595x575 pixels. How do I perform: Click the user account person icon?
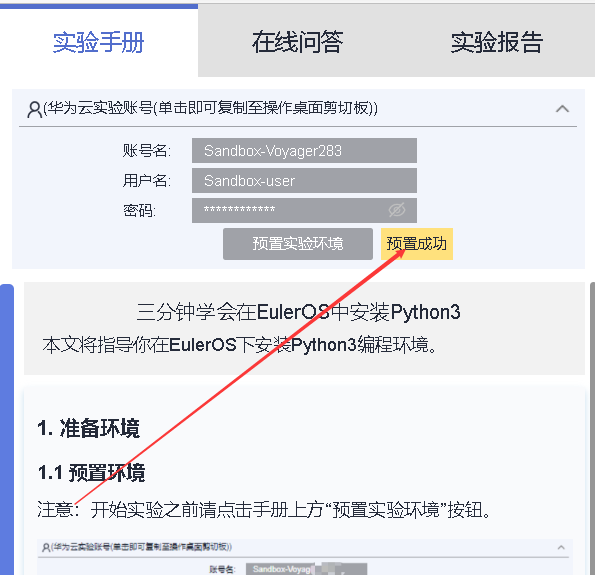(34, 109)
